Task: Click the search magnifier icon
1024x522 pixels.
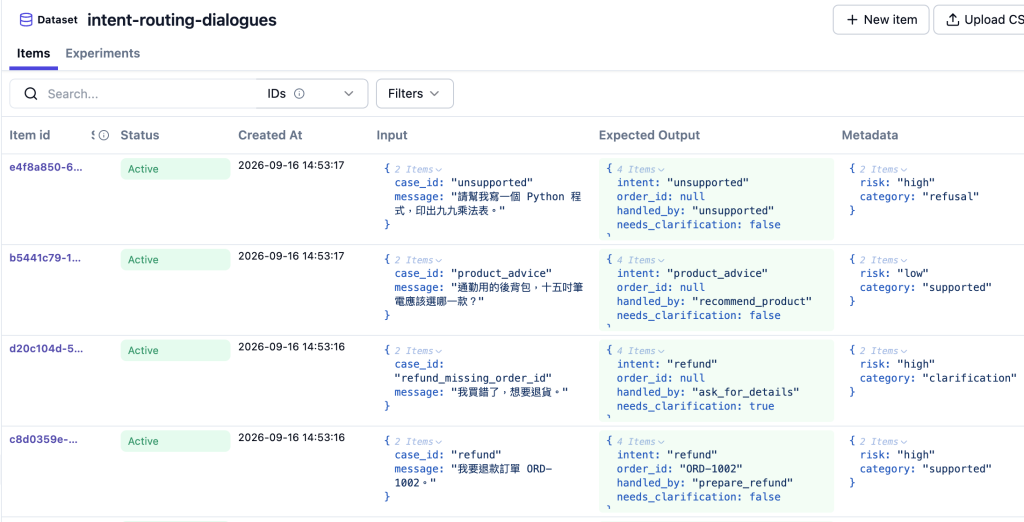Action: tap(31, 94)
